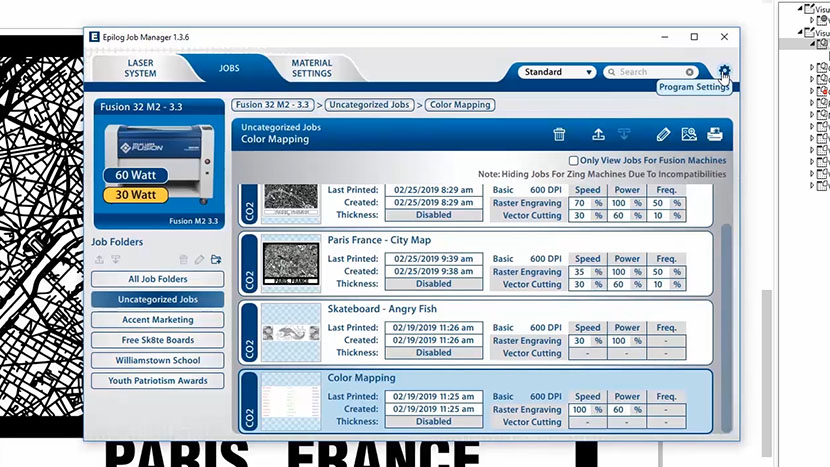Open the job preview magnifier icon

pyautogui.click(x=688, y=134)
